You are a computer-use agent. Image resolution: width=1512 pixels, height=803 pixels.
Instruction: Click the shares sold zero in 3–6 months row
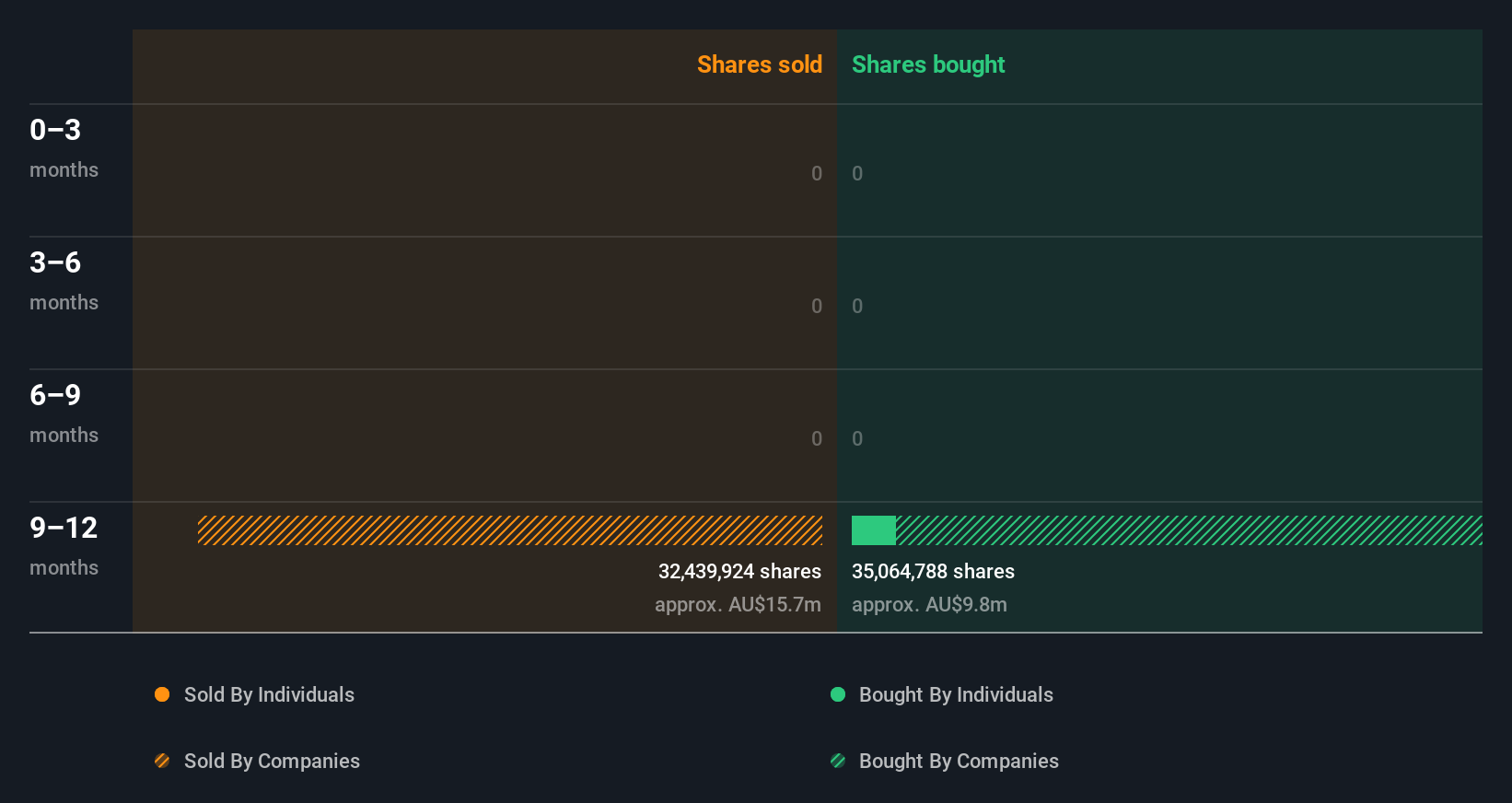[817, 307]
